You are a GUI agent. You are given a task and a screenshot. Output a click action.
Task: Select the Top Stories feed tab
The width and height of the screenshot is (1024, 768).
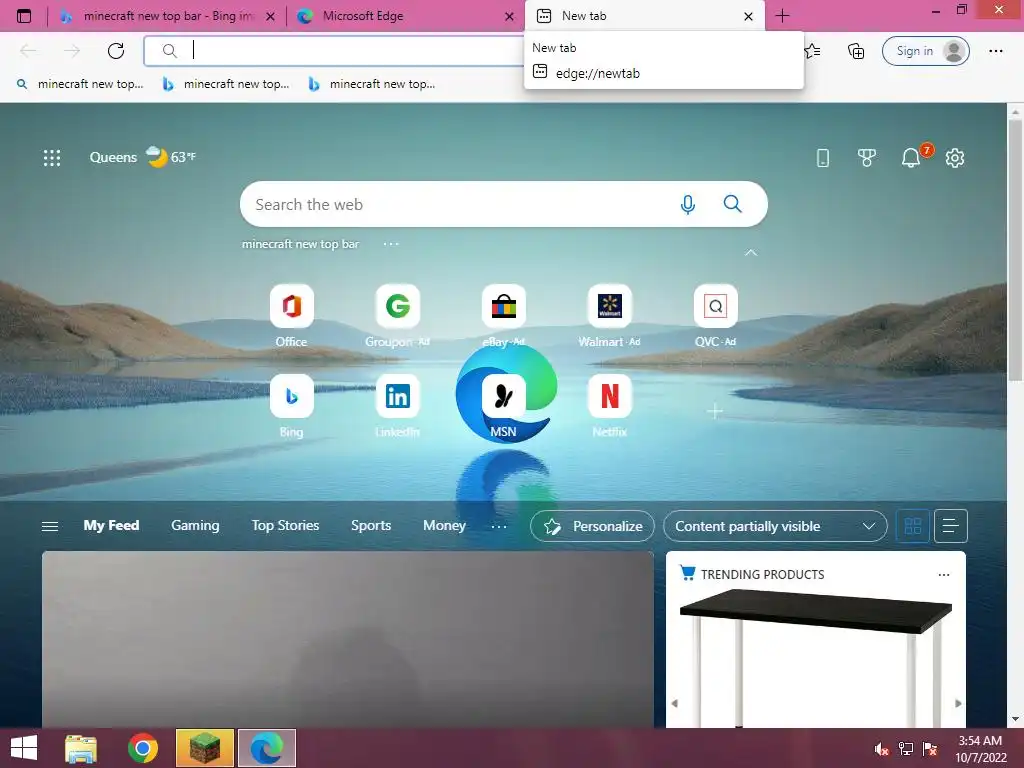(x=285, y=526)
